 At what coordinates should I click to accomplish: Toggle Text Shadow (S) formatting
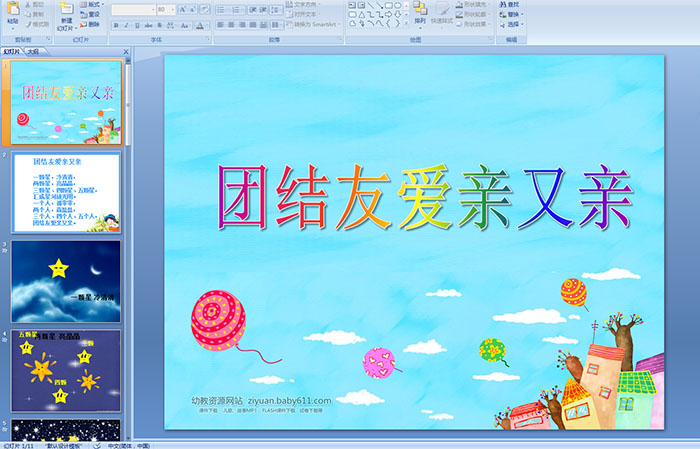tap(159, 25)
